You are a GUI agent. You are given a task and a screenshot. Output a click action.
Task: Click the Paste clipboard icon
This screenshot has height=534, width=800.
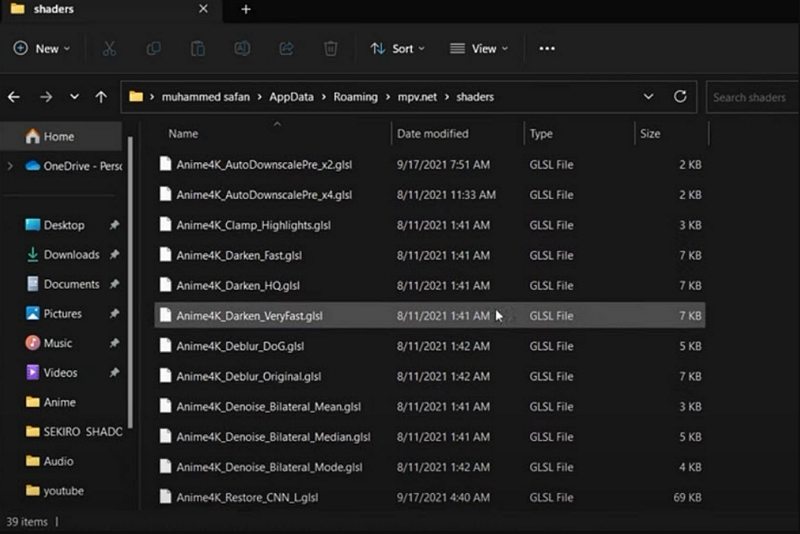198,48
